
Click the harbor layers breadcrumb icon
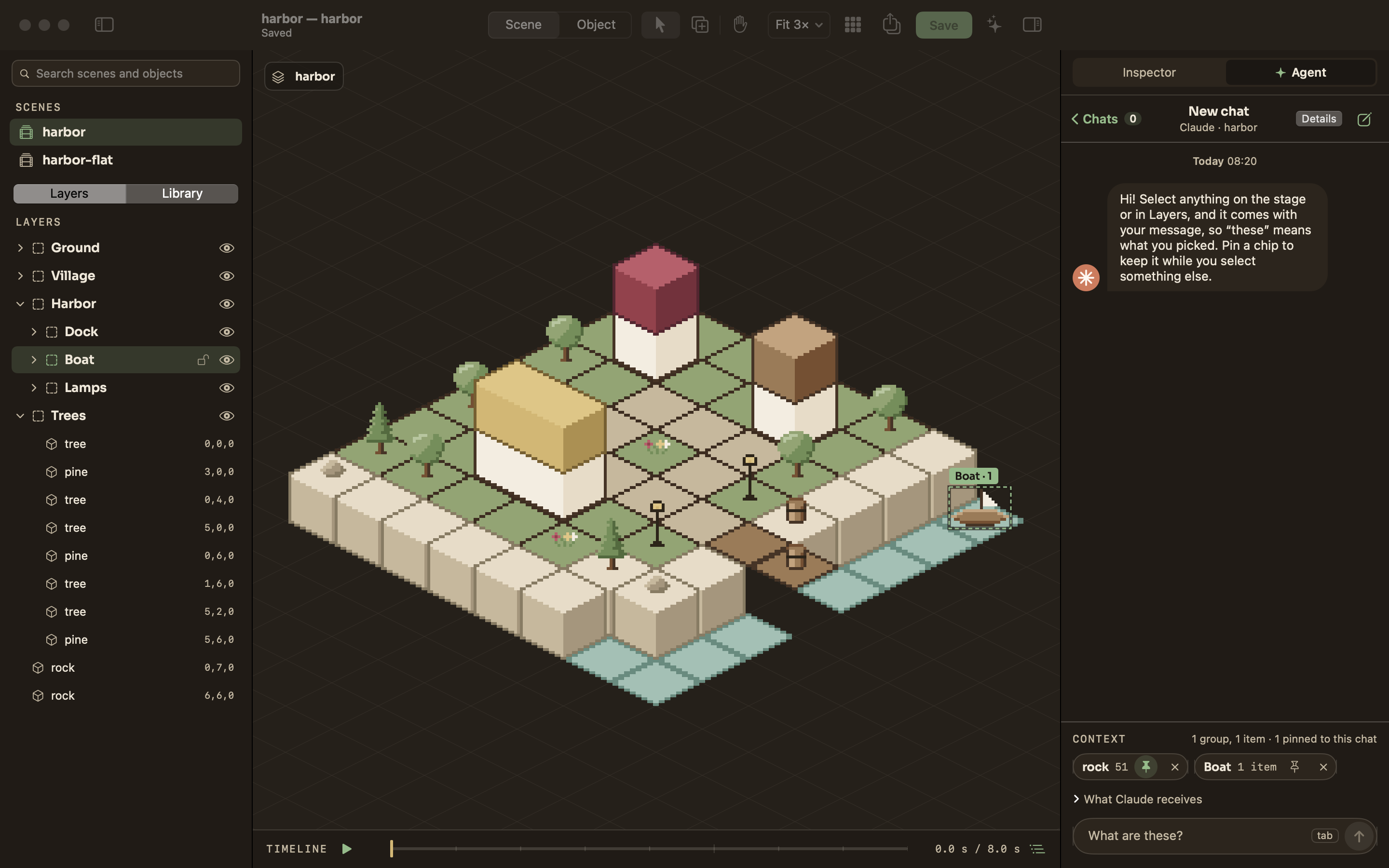click(278, 76)
